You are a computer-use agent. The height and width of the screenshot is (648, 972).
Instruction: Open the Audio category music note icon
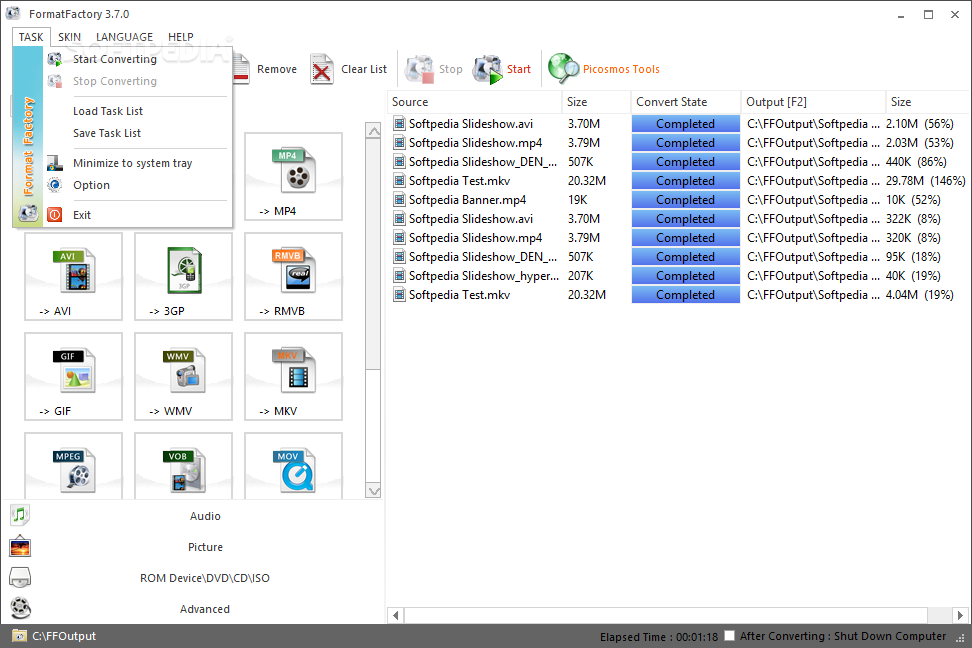coord(20,515)
